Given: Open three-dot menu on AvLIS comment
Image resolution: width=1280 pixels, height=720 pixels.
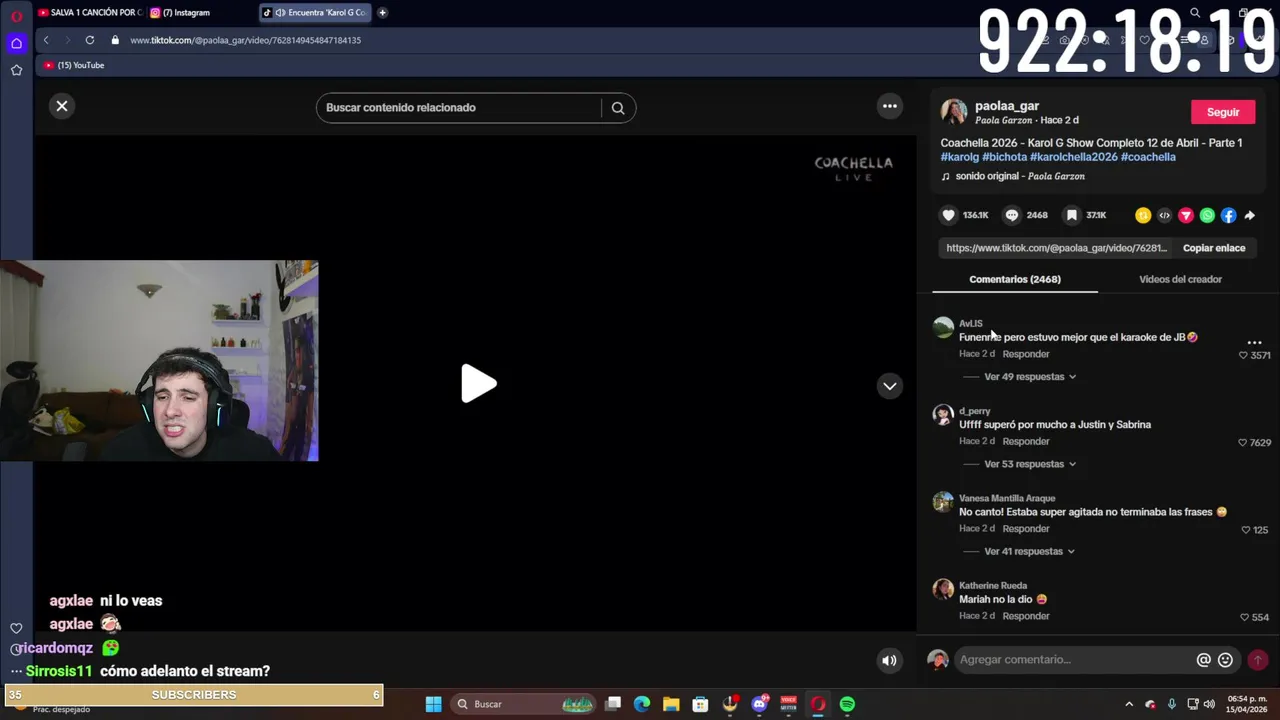Looking at the screenshot, I should 1254,342.
